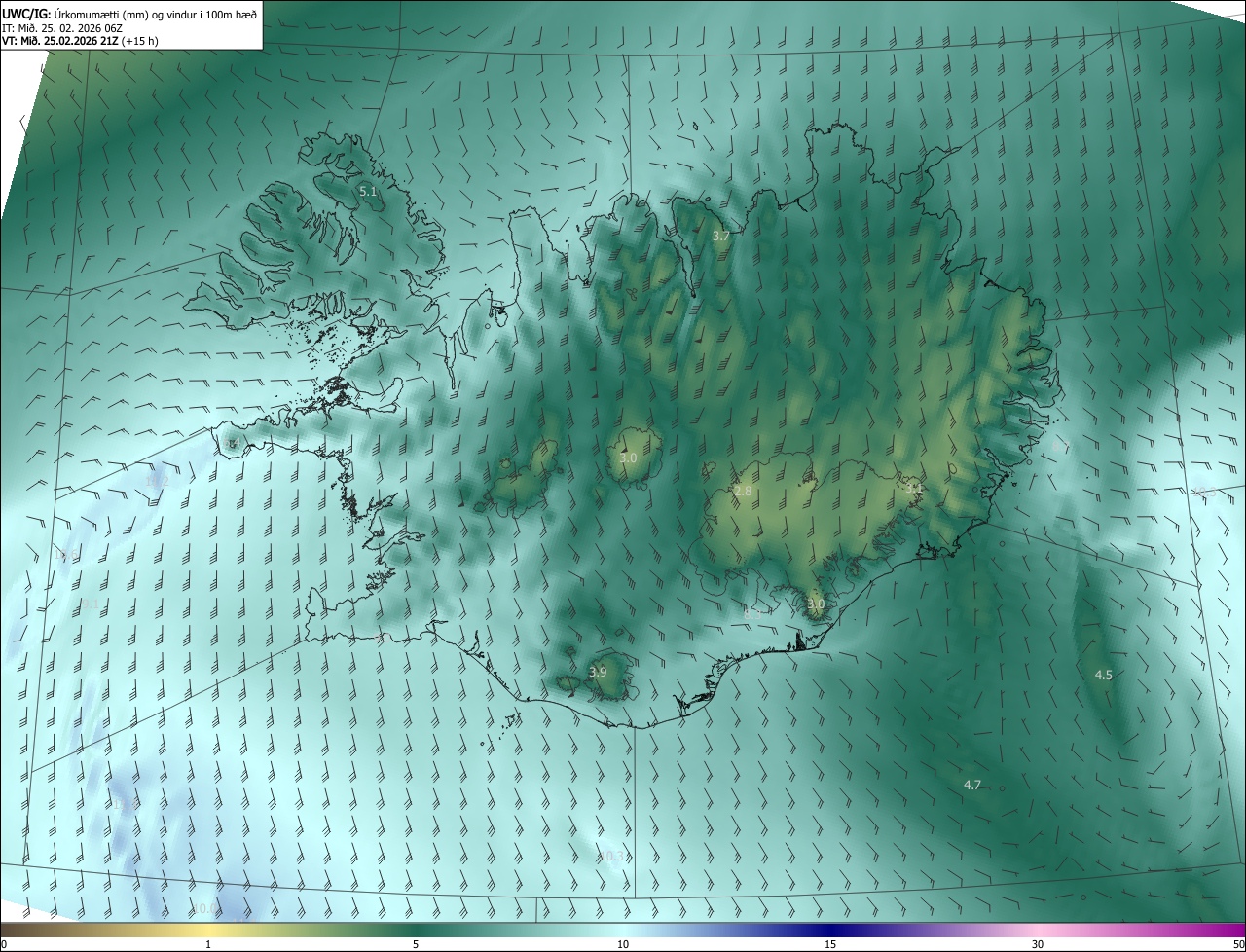The height and width of the screenshot is (952, 1246).
Task: Click the VT valid time 21Z (+15 h)
Action: click(80, 41)
